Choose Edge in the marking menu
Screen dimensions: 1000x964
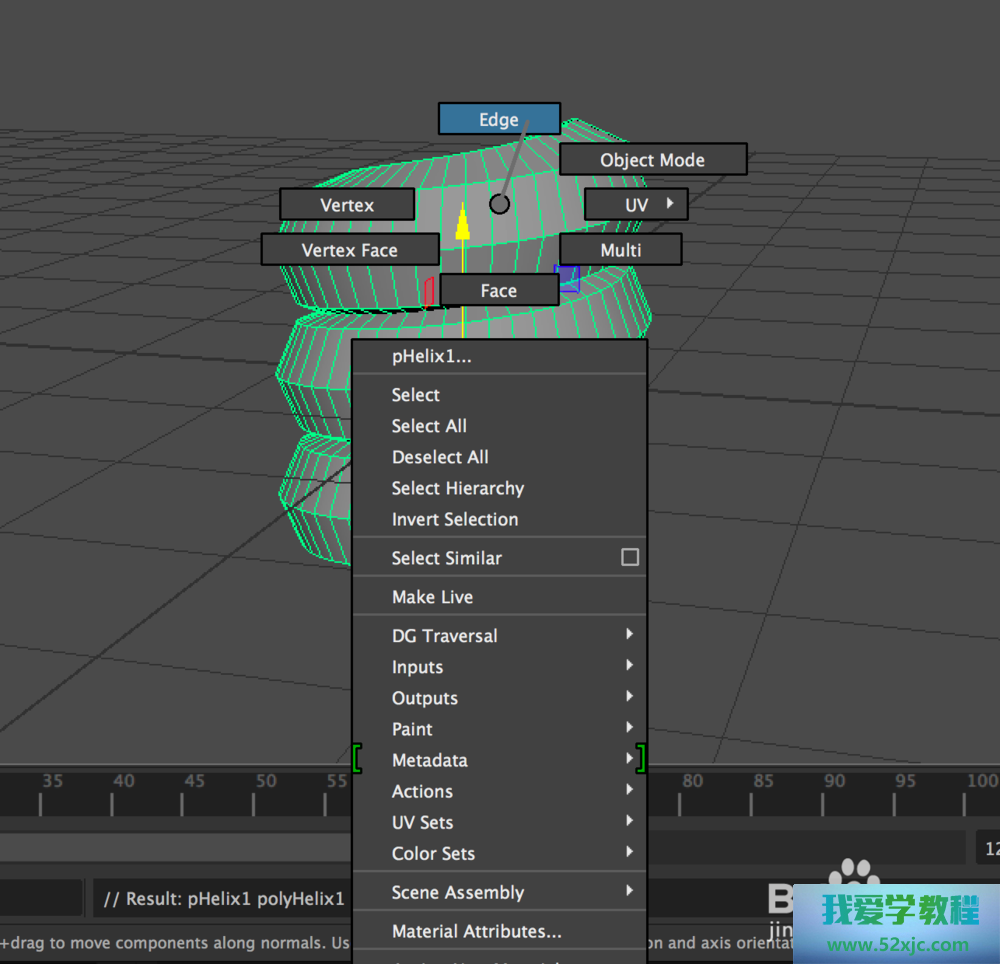point(498,120)
